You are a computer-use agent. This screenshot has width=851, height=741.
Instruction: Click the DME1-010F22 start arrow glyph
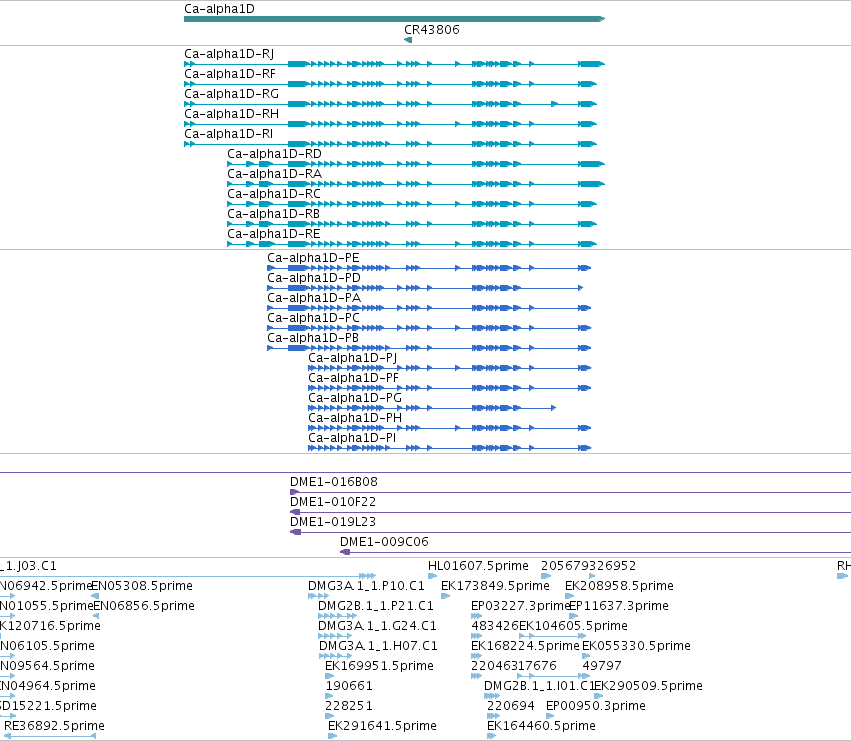tap(295, 512)
